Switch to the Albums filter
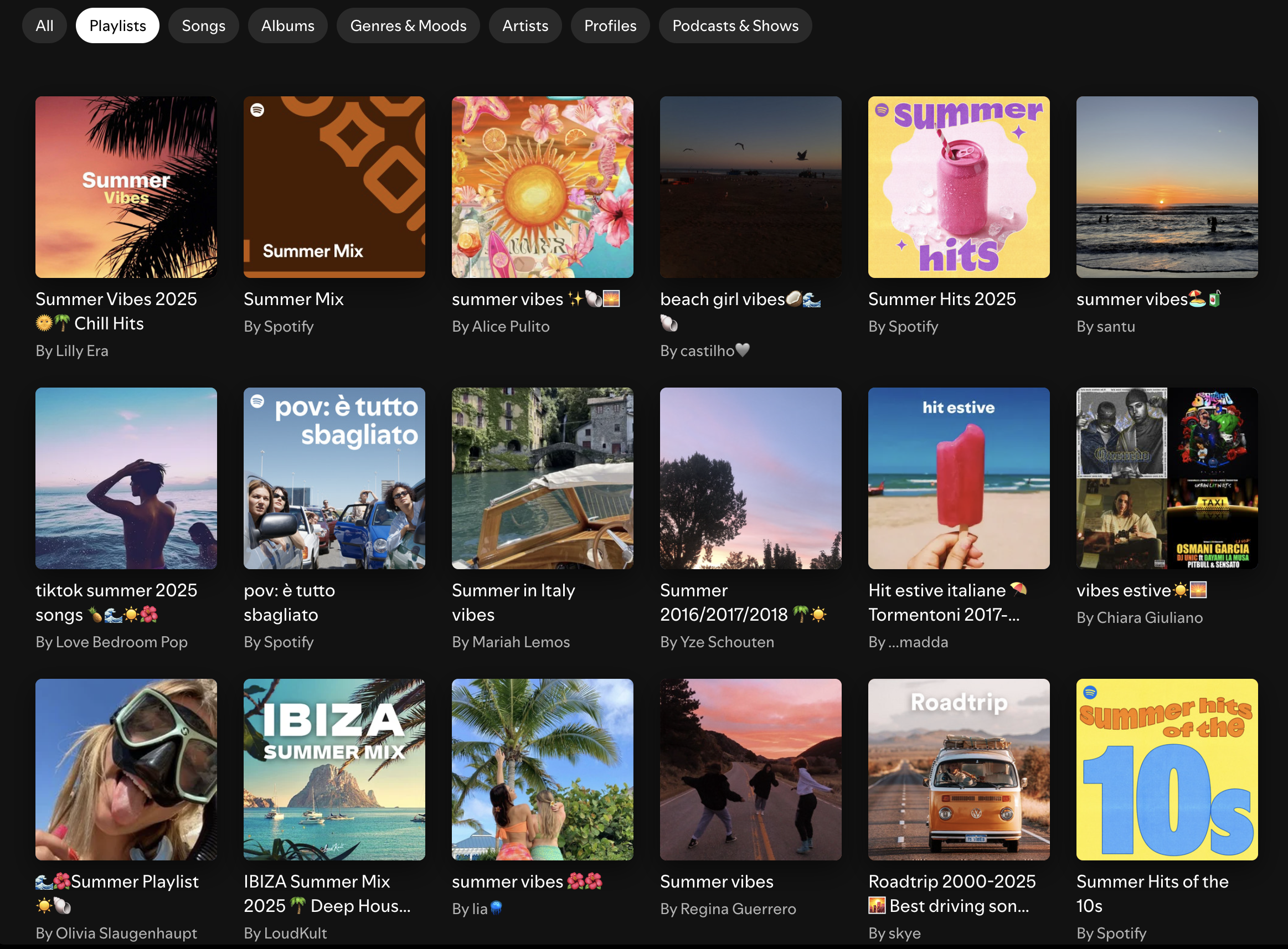Viewport: 1288px width, 949px height. pyautogui.click(x=288, y=25)
